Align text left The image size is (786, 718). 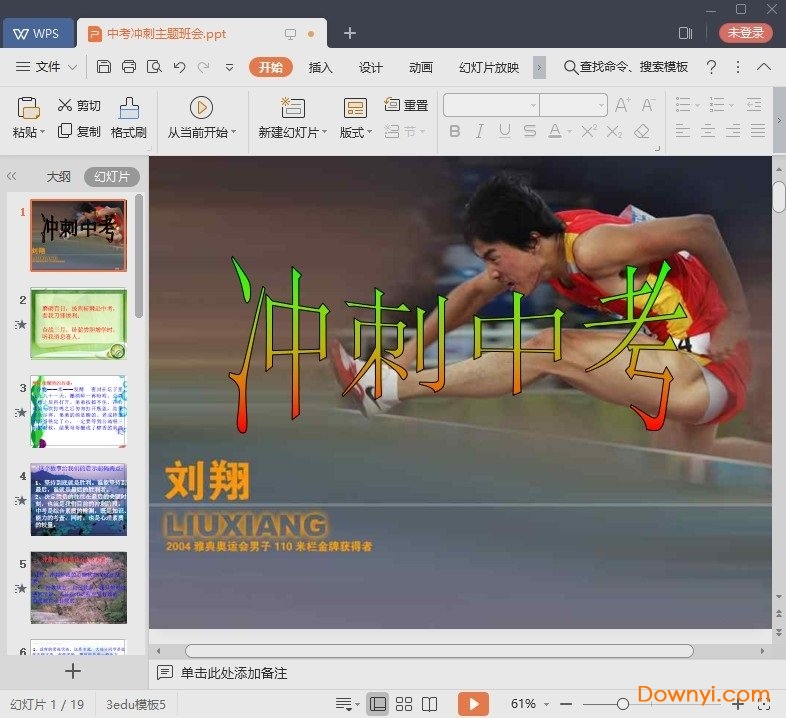(683, 131)
